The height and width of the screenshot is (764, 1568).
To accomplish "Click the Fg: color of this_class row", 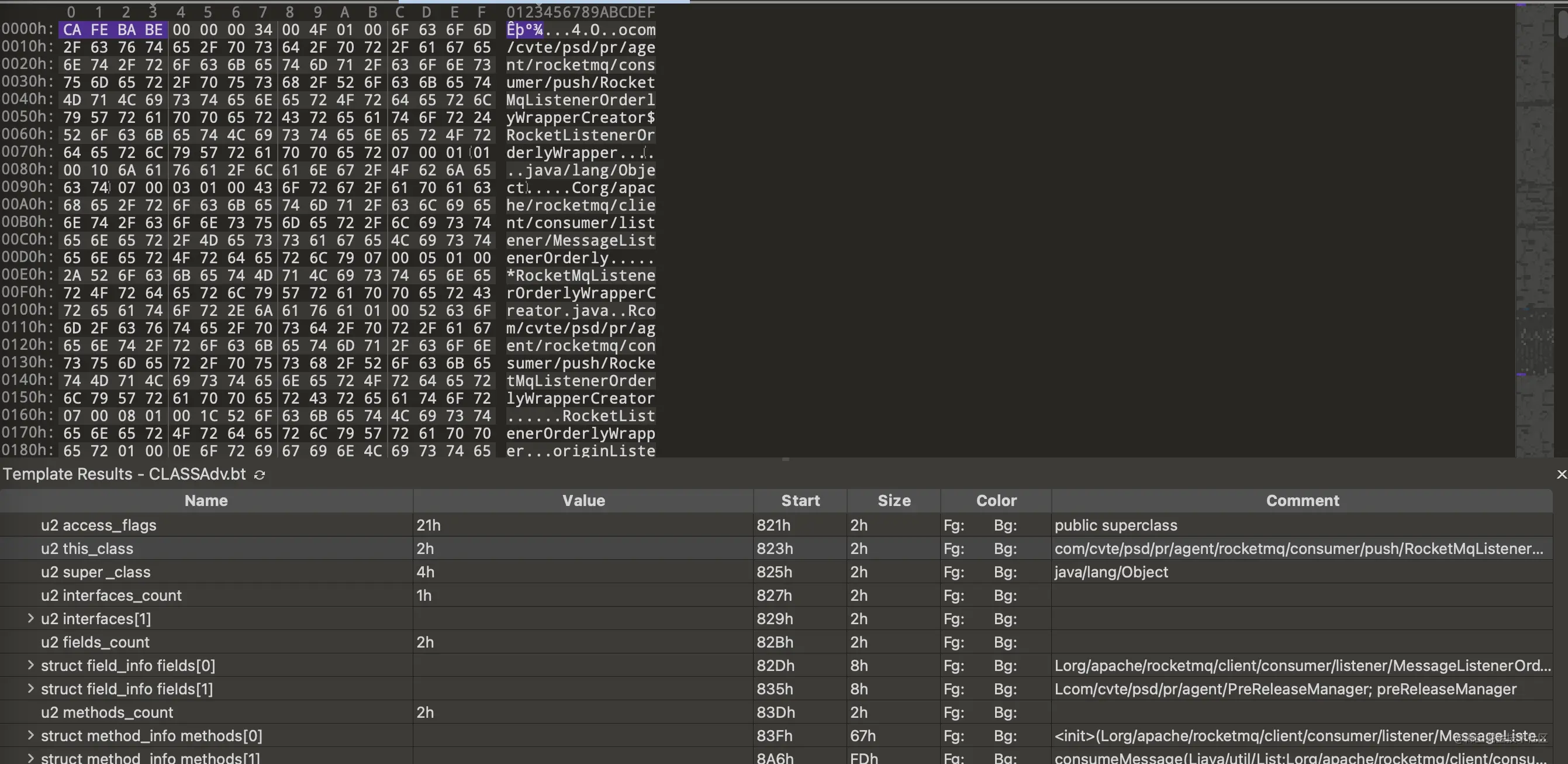I will tap(954, 548).
